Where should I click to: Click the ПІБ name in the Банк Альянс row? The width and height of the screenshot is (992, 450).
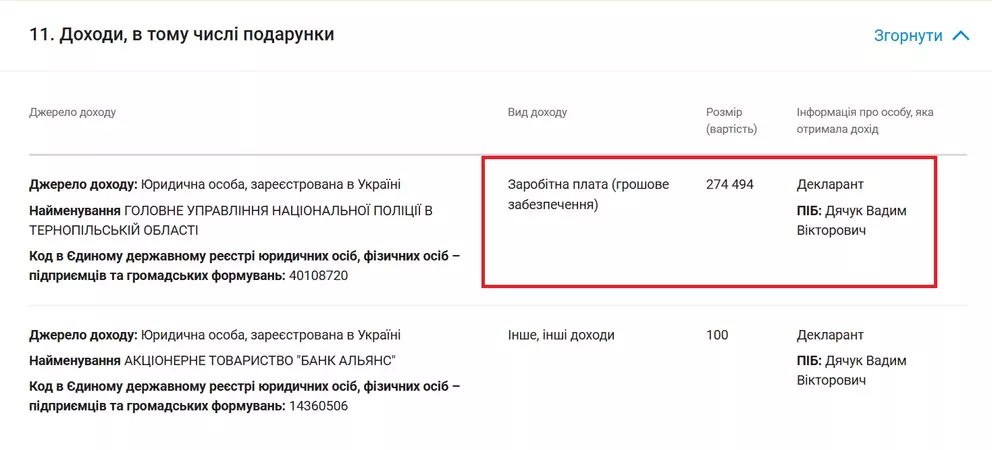tap(851, 370)
